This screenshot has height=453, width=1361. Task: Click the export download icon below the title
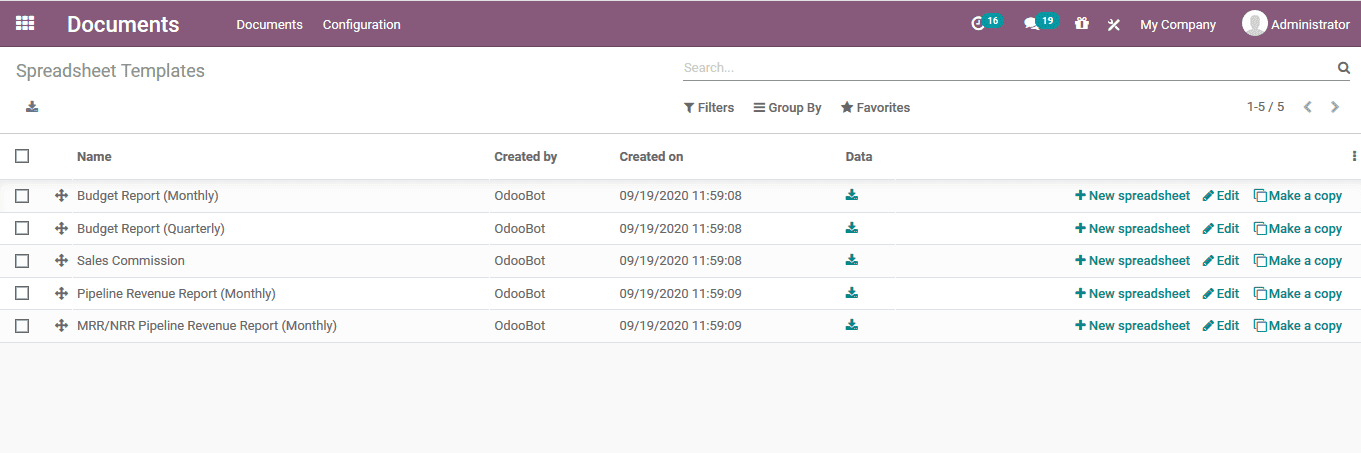tap(32, 107)
